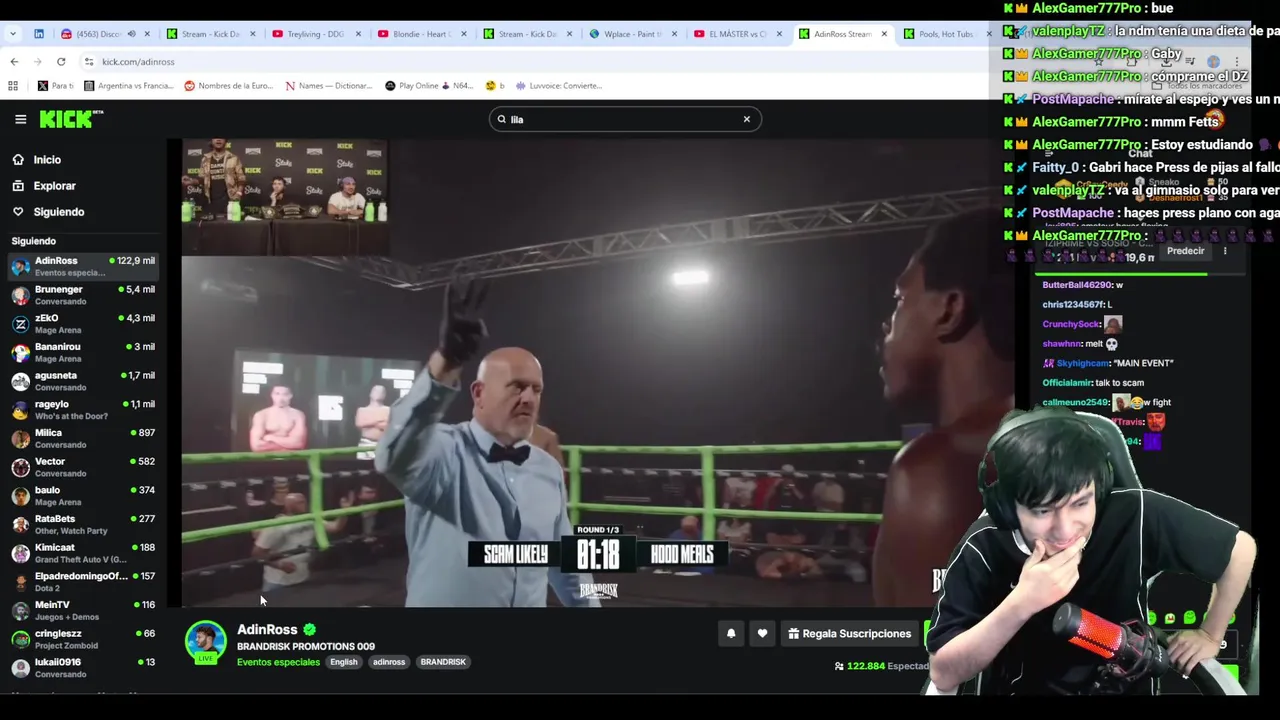Open the Kick hamburger menu
Screen dimensions: 1280x720
coord(20,119)
